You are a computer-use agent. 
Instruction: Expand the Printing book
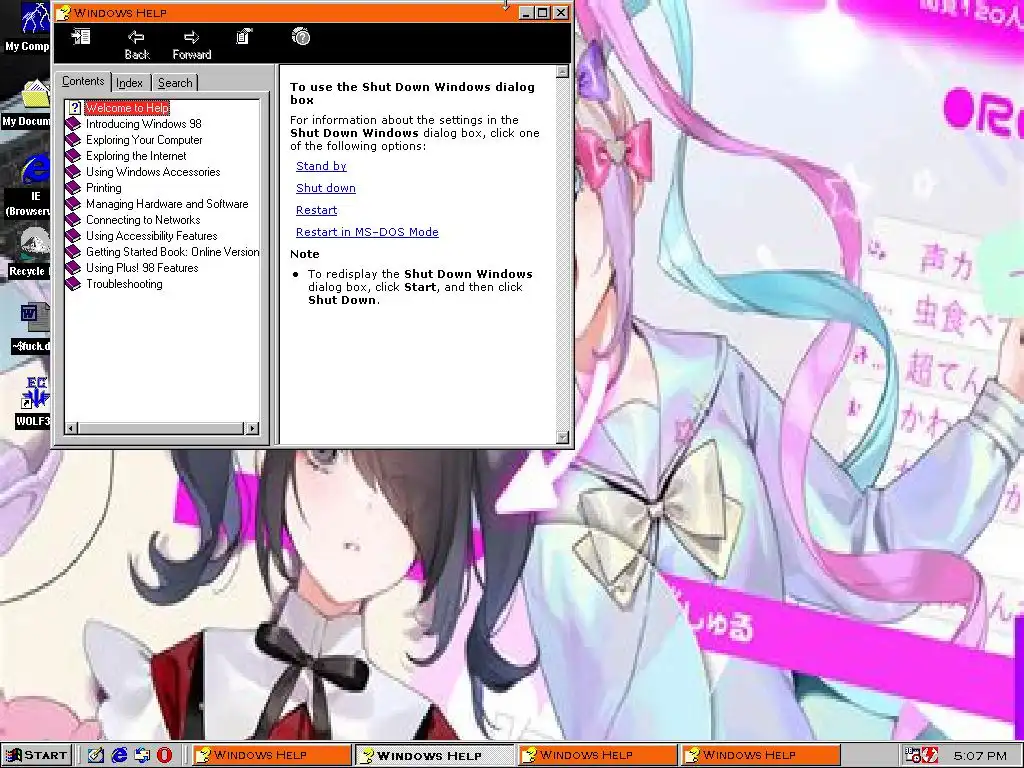[x=104, y=188]
